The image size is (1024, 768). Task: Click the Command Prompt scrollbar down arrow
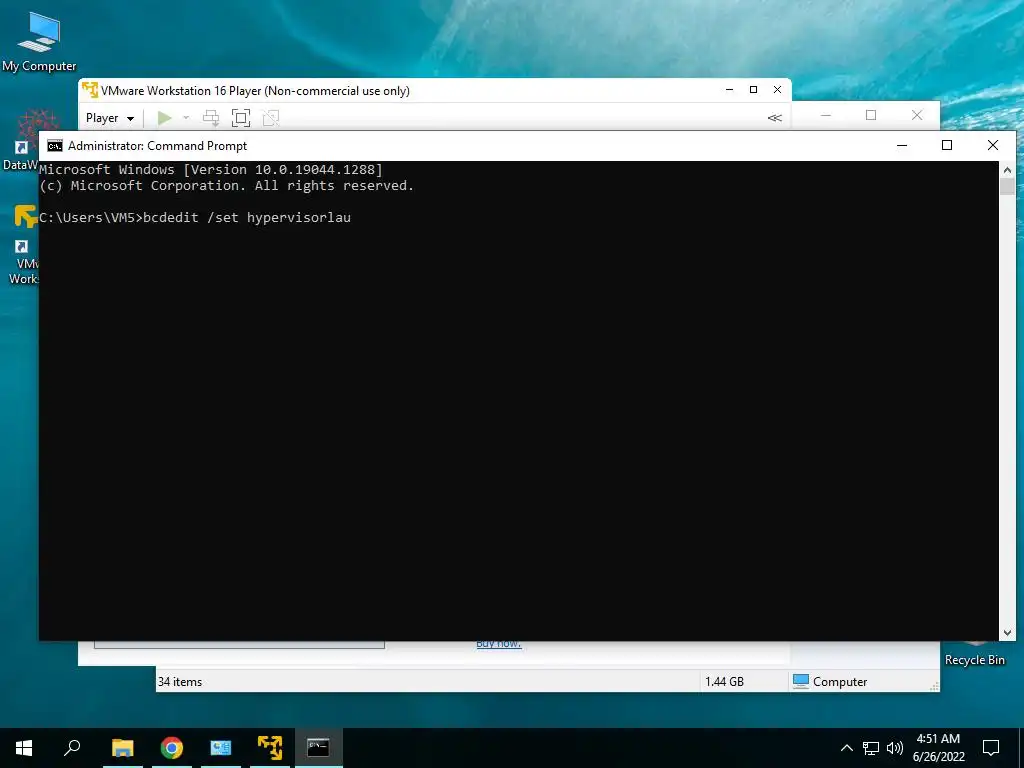1007,632
